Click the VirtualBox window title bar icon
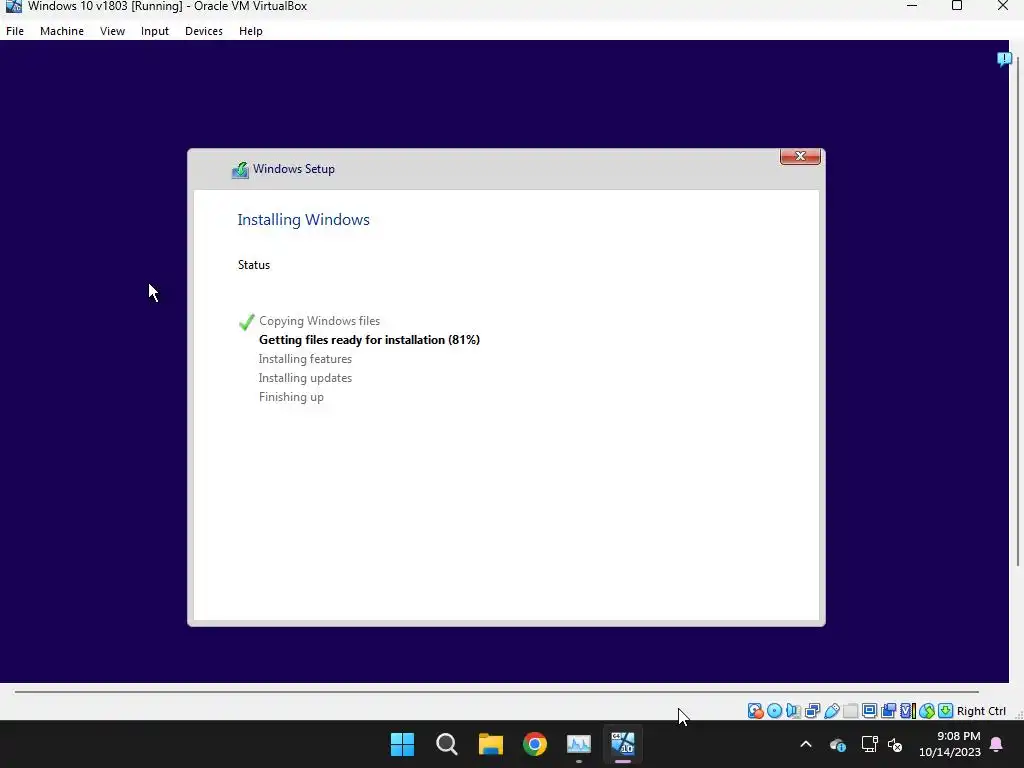Screen dimensions: 1024x768 click(14, 6)
